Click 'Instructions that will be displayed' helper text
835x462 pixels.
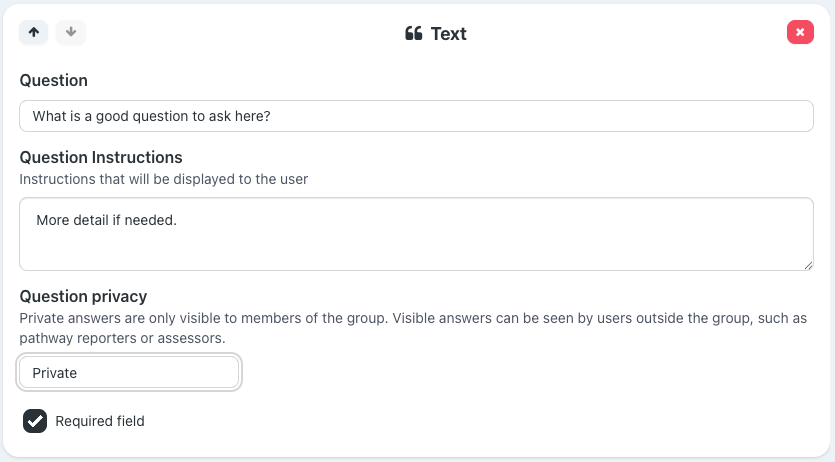click(163, 179)
